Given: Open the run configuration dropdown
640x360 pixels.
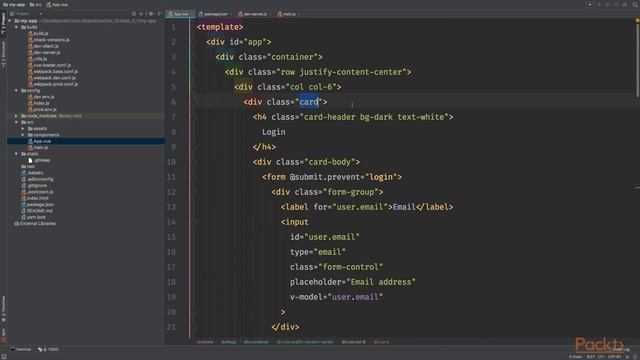Looking at the screenshot, I should [589, 4].
